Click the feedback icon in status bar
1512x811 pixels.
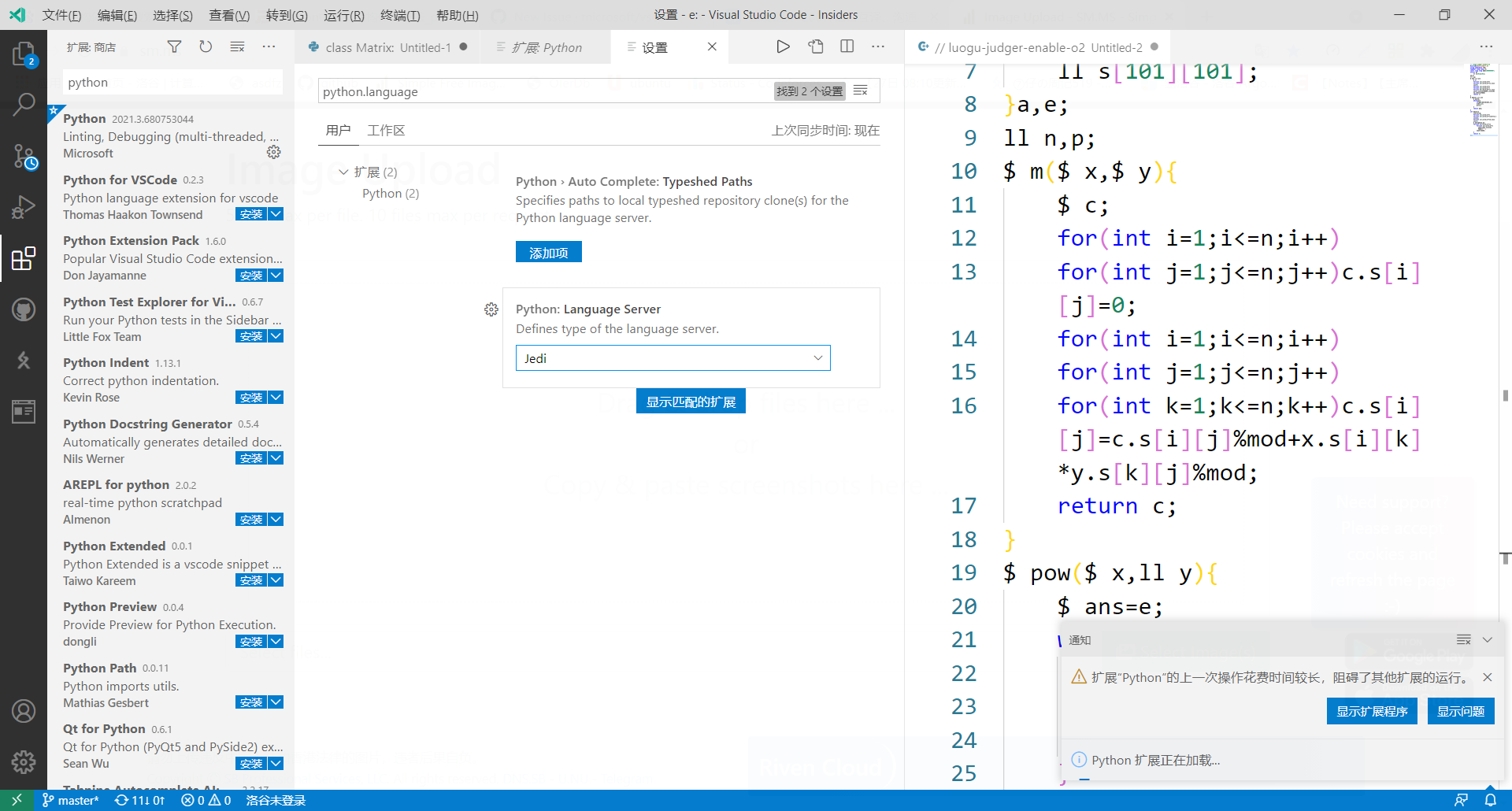1461,800
